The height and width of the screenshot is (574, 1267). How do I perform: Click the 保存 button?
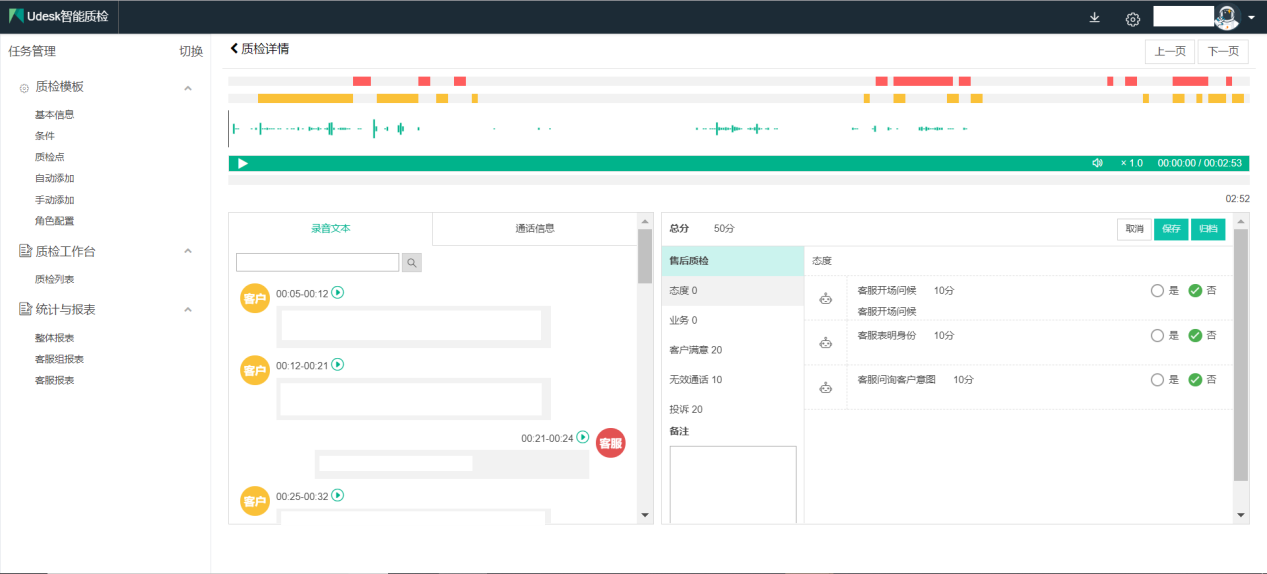tap(1171, 229)
